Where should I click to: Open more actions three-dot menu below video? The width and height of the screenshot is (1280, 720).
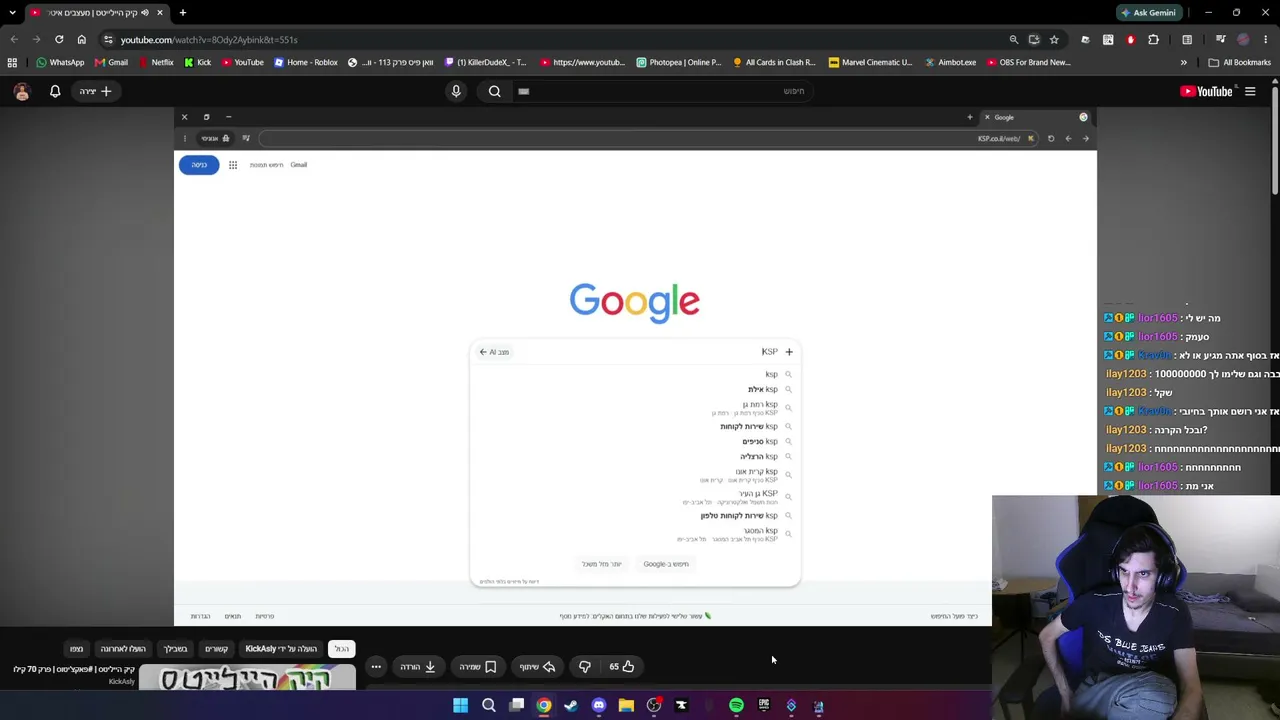click(x=376, y=667)
